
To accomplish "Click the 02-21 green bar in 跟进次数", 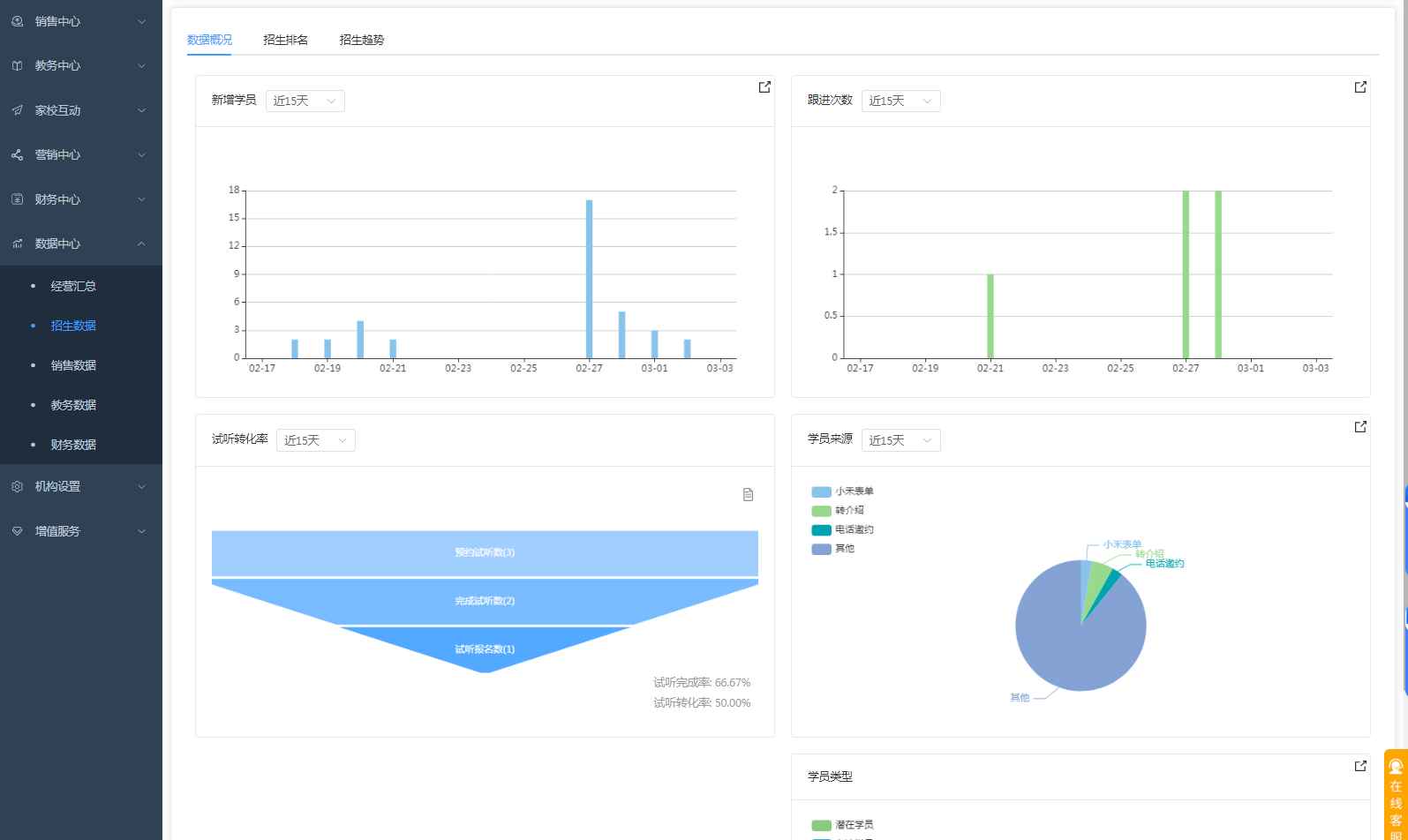I will tap(990, 316).
